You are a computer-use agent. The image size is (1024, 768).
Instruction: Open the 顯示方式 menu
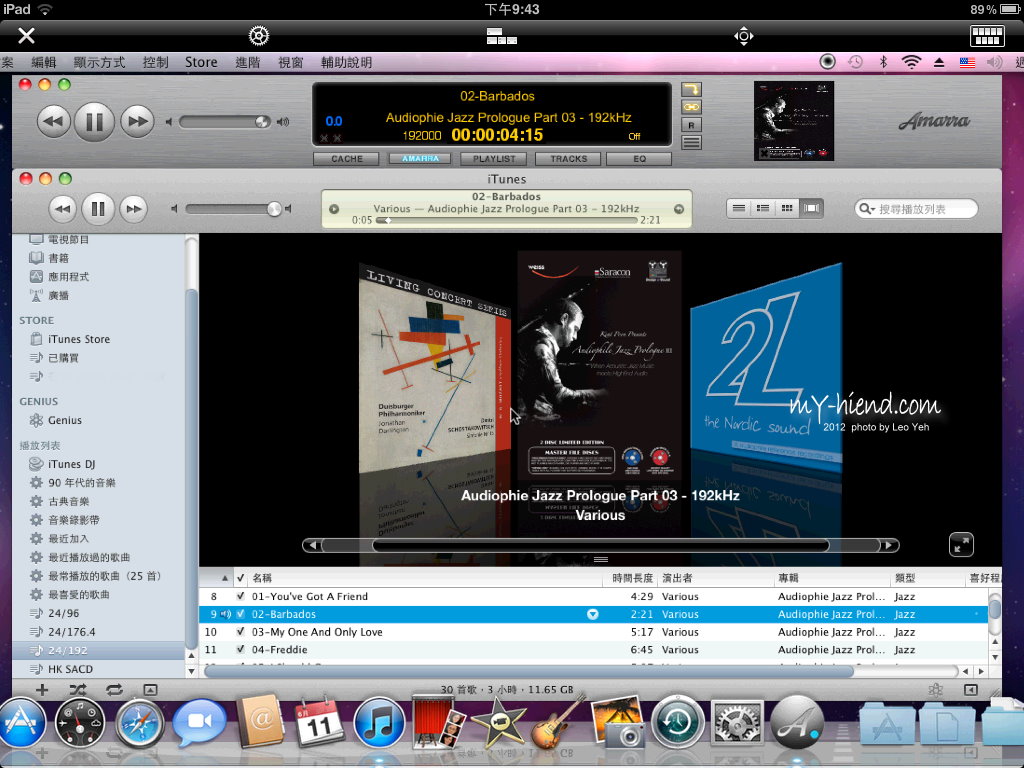pos(99,62)
